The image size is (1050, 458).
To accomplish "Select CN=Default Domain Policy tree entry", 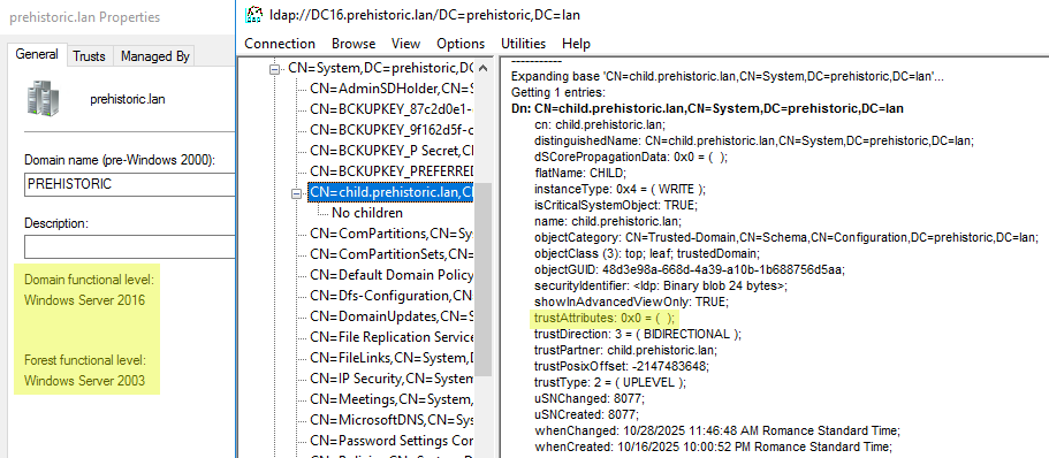I will [x=392, y=275].
